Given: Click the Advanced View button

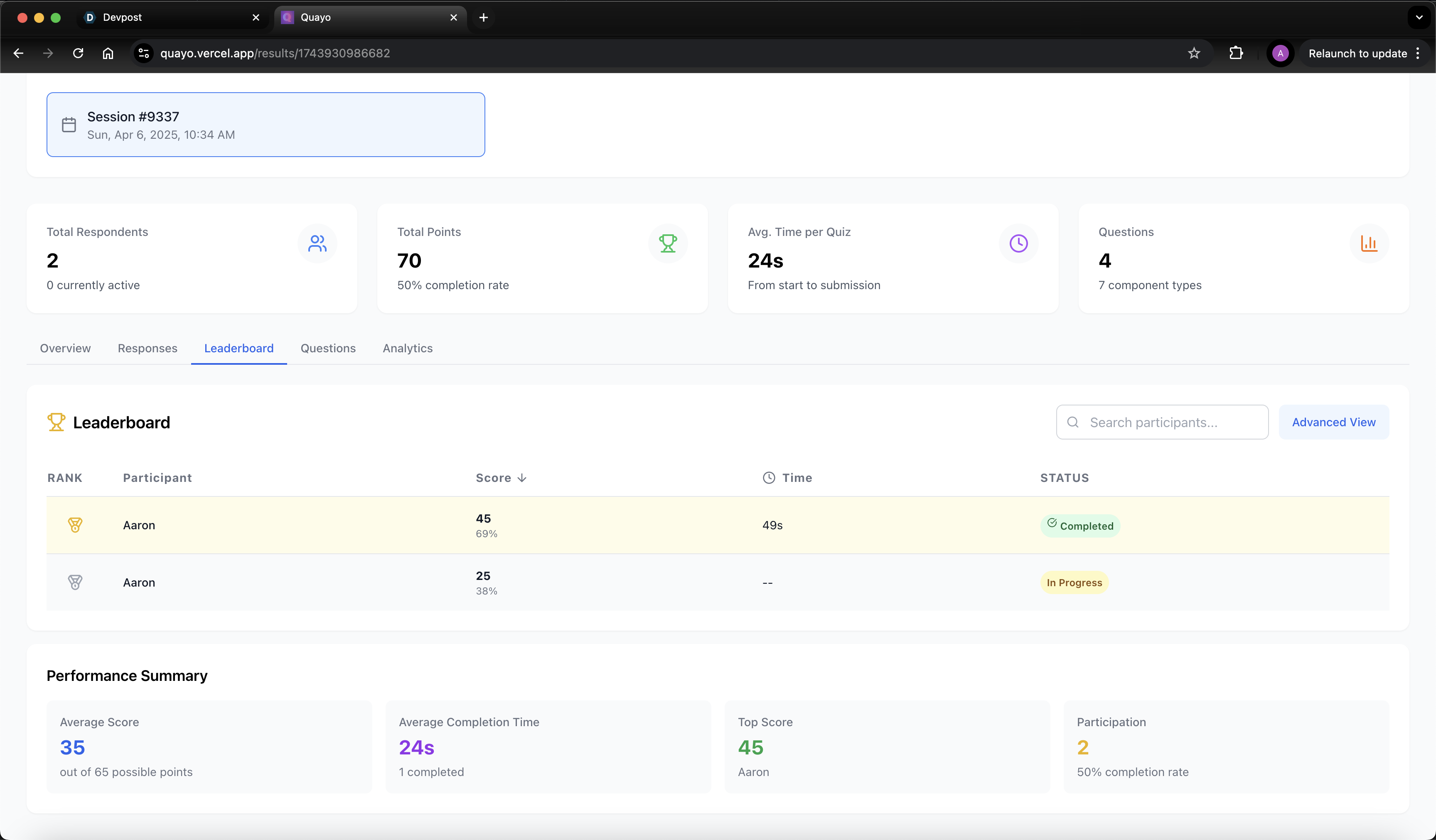Looking at the screenshot, I should coord(1333,422).
